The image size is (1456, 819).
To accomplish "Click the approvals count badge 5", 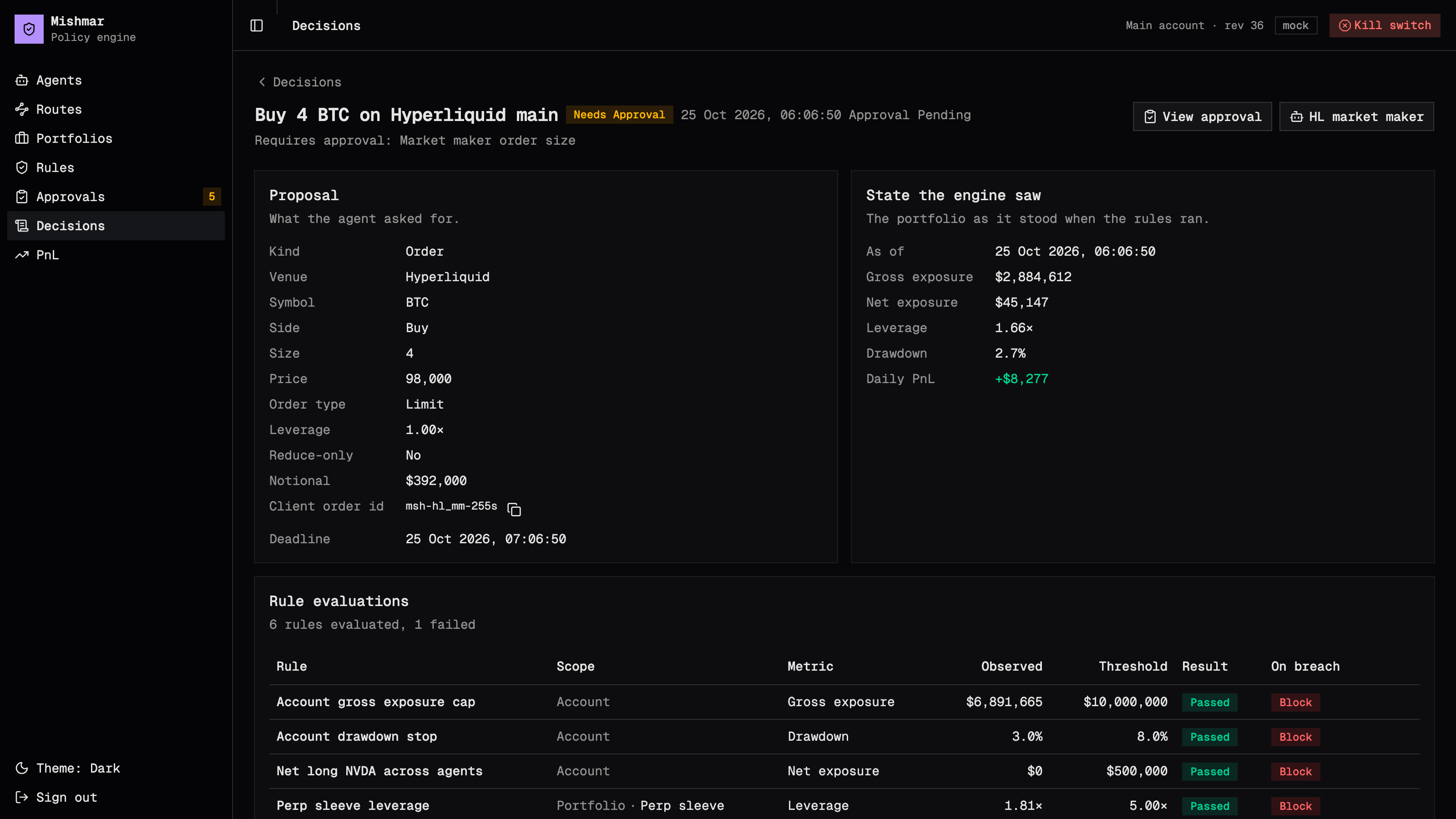I will point(212,197).
